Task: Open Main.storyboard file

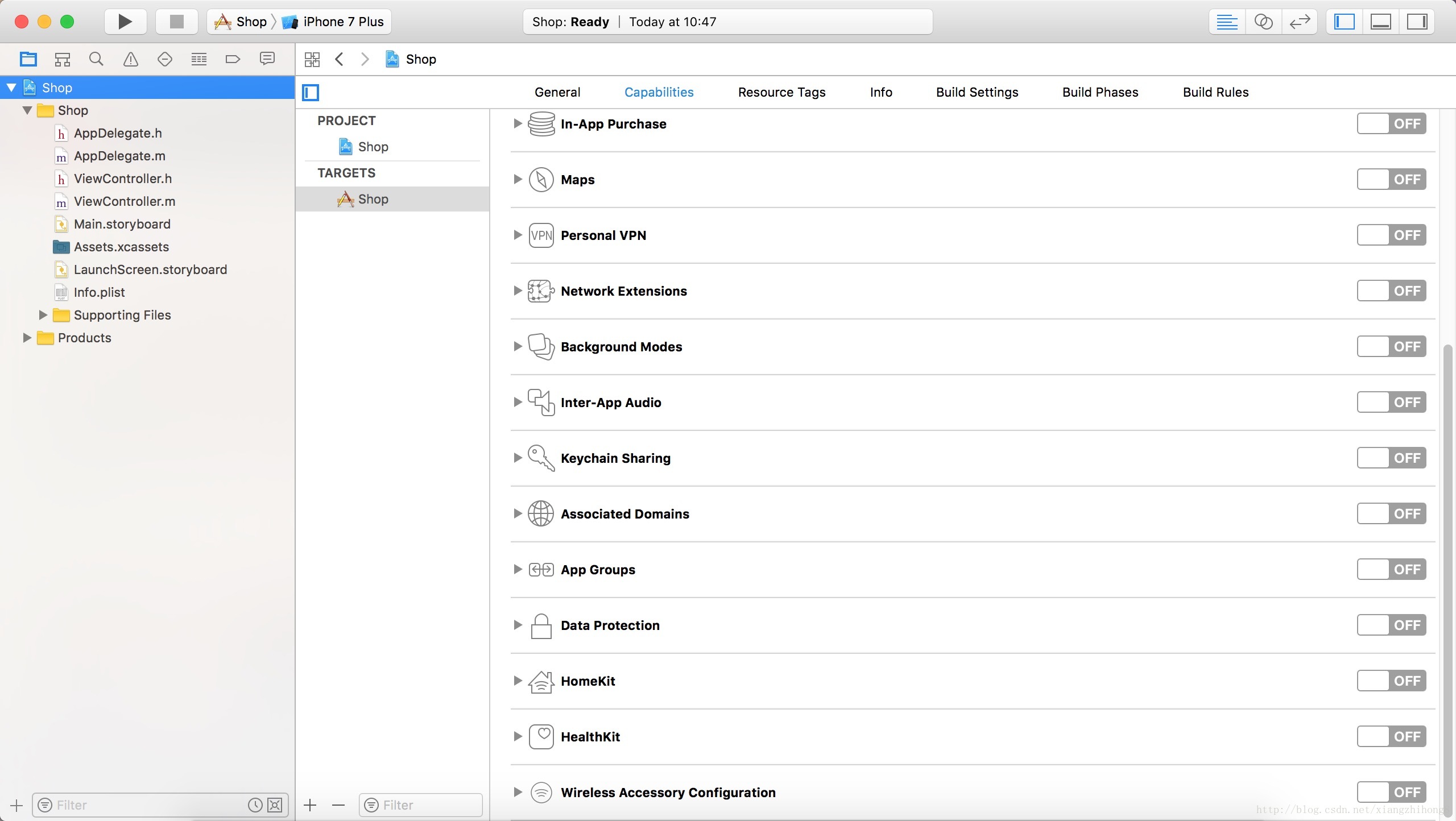Action: pyautogui.click(x=122, y=224)
